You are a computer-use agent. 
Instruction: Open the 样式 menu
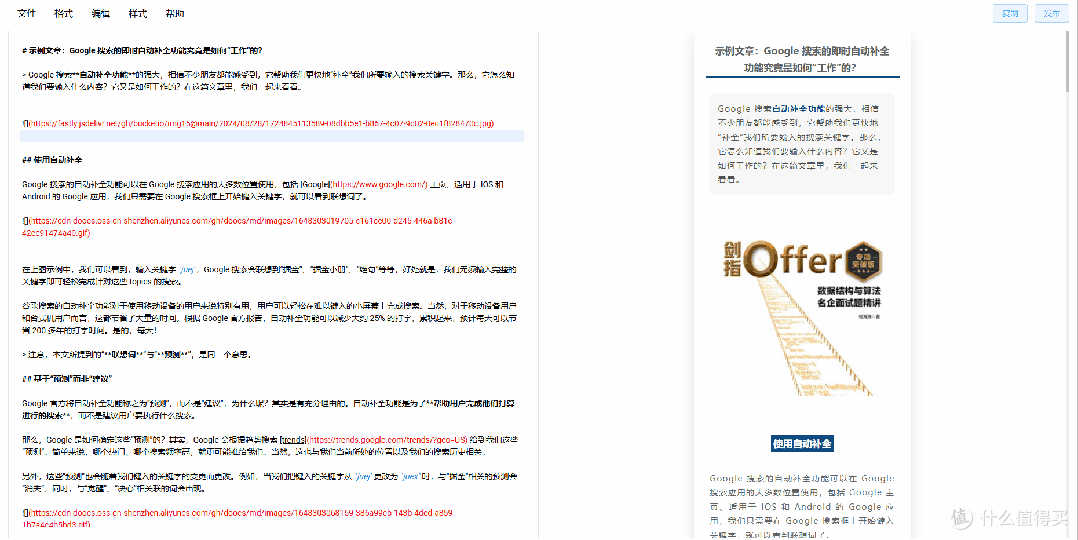tap(138, 13)
